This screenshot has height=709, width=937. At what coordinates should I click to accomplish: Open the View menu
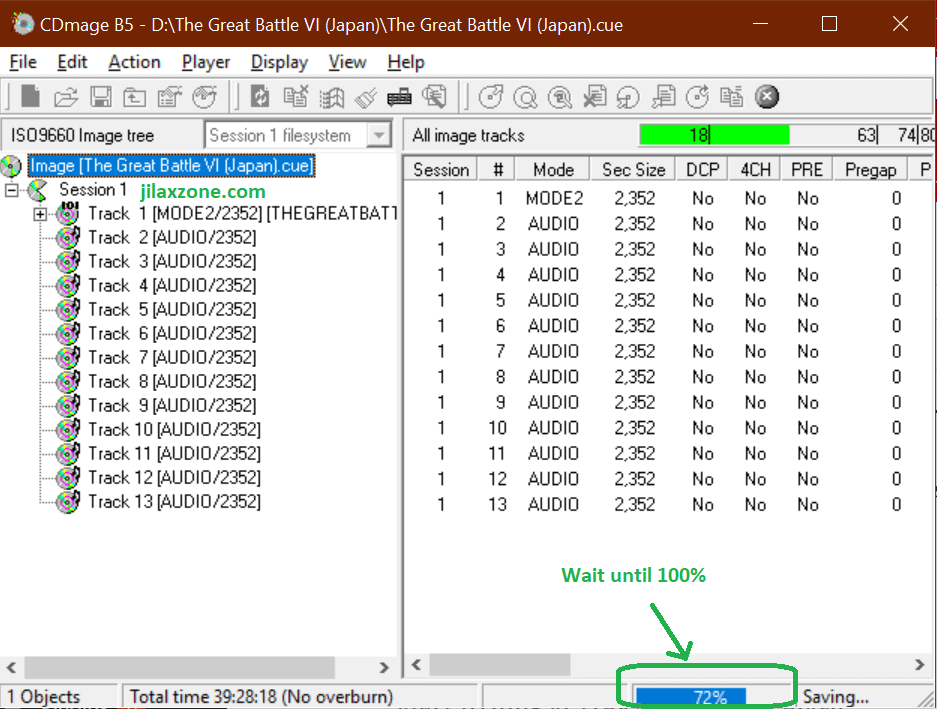[347, 62]
